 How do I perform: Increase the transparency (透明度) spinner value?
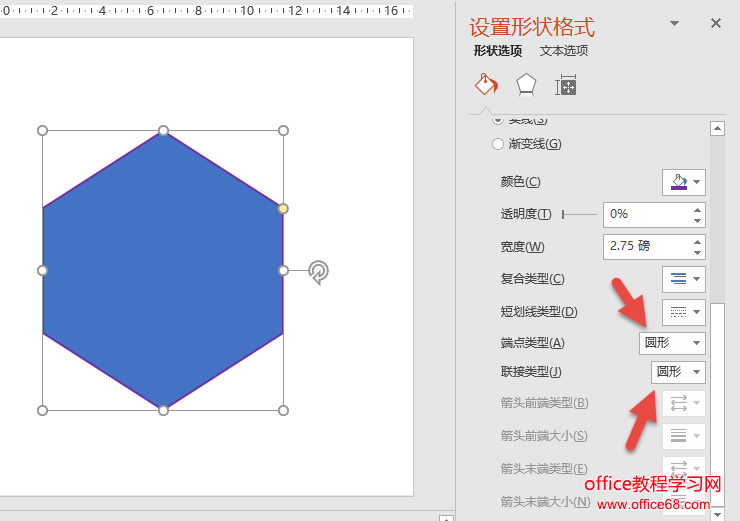click(698, 209)
